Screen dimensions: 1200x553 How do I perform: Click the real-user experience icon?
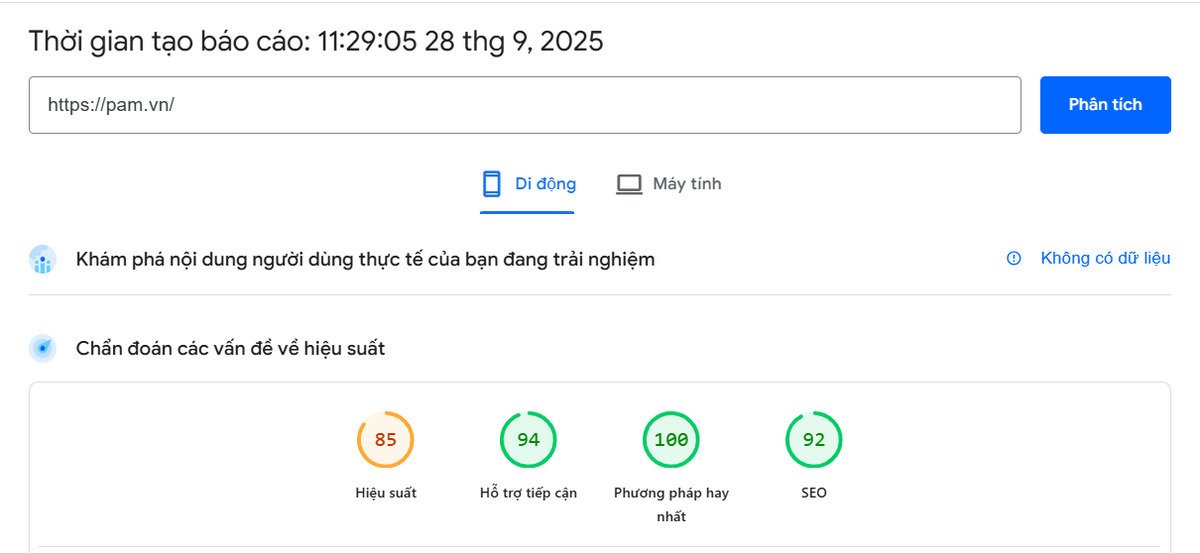click(42, 260)
